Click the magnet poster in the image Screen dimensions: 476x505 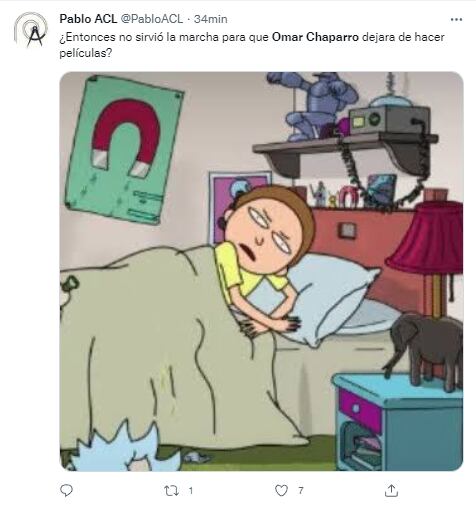click(124, 149)
